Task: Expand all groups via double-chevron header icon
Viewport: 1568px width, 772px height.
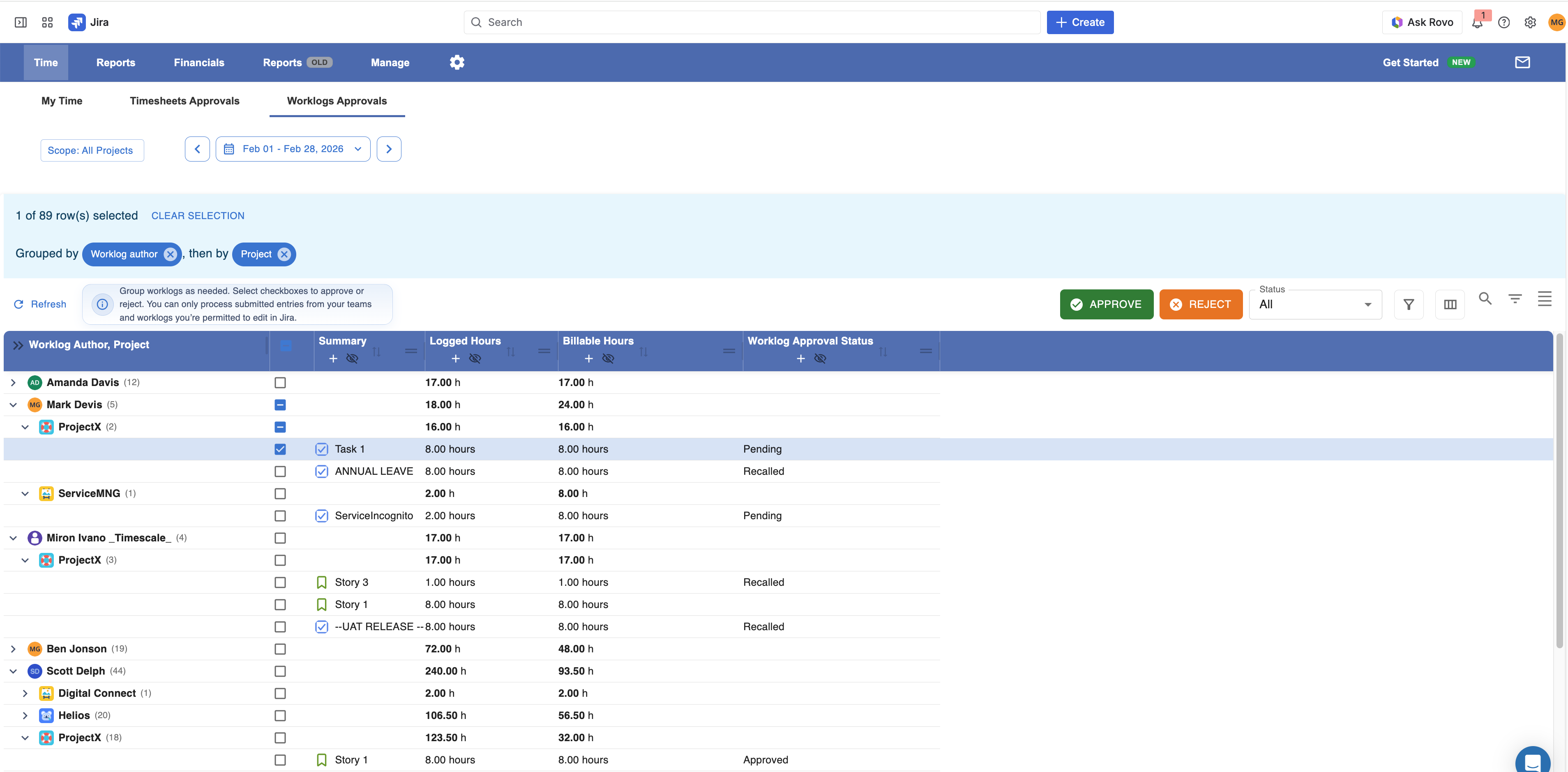Action: [18, 345]
